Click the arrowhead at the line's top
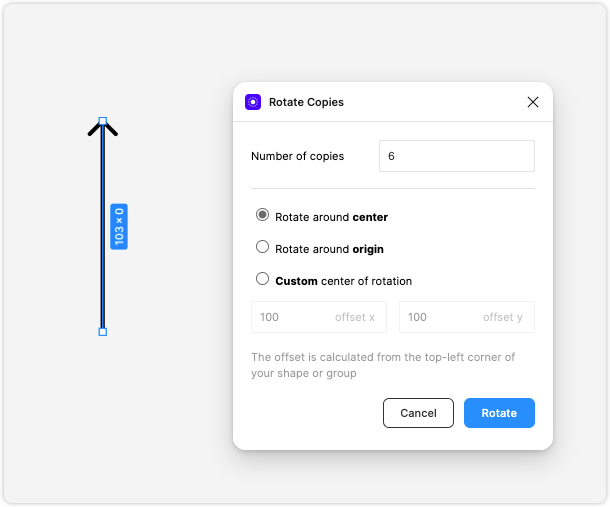Viewport: 610px width, 507px height. click(x=103, y=128)
